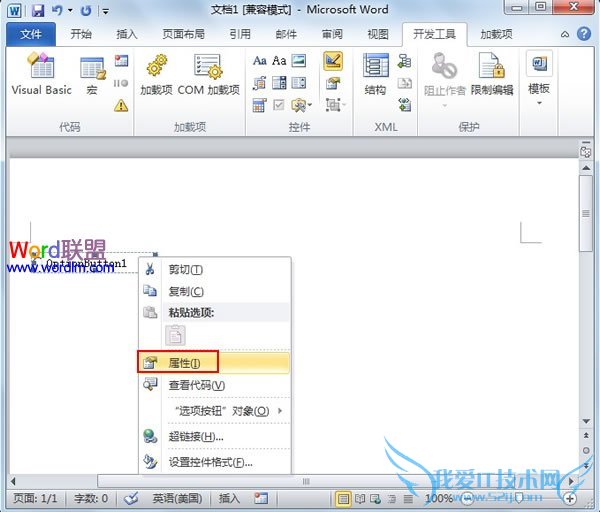Image resolution: width=600 pixels, height=512 pixels.
Task: Switch to Outline view button
Action: (392, 499)
